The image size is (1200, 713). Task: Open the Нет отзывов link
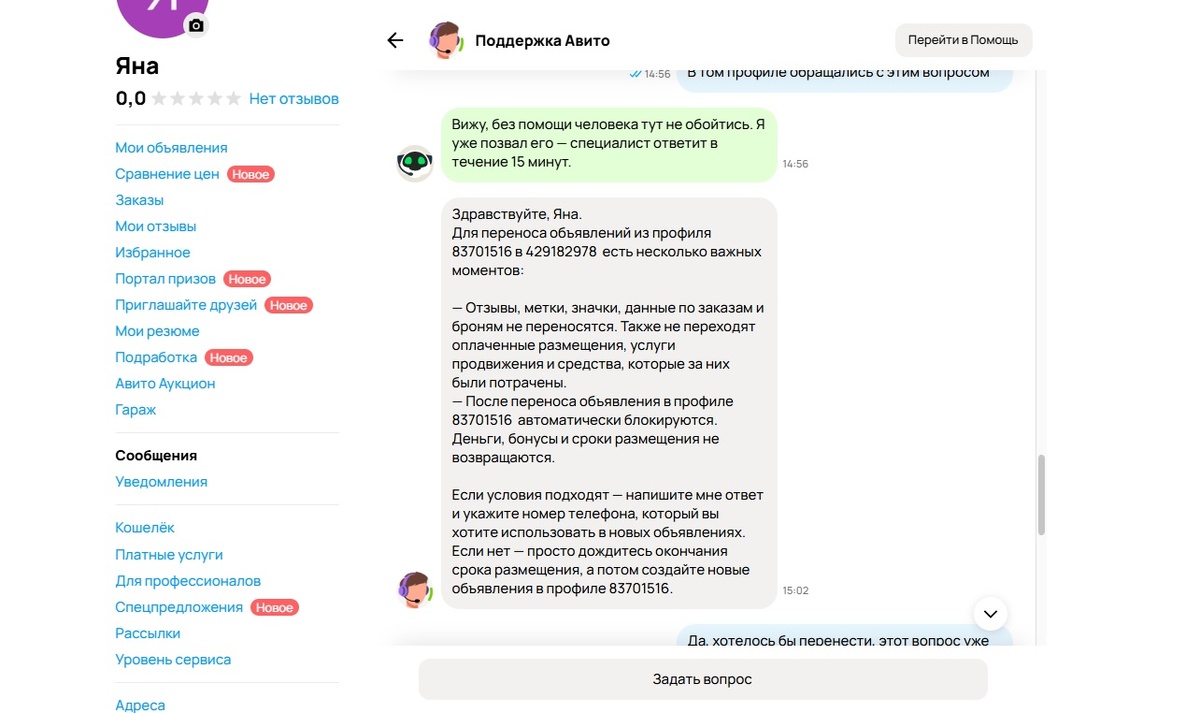tap(294, 99)
